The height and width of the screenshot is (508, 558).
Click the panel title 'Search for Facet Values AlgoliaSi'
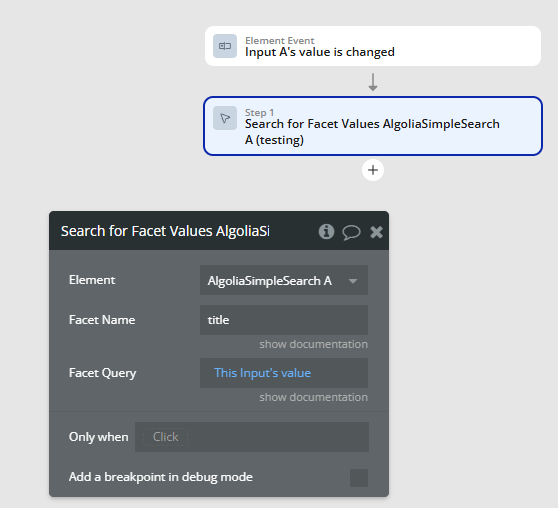point(165,231)
